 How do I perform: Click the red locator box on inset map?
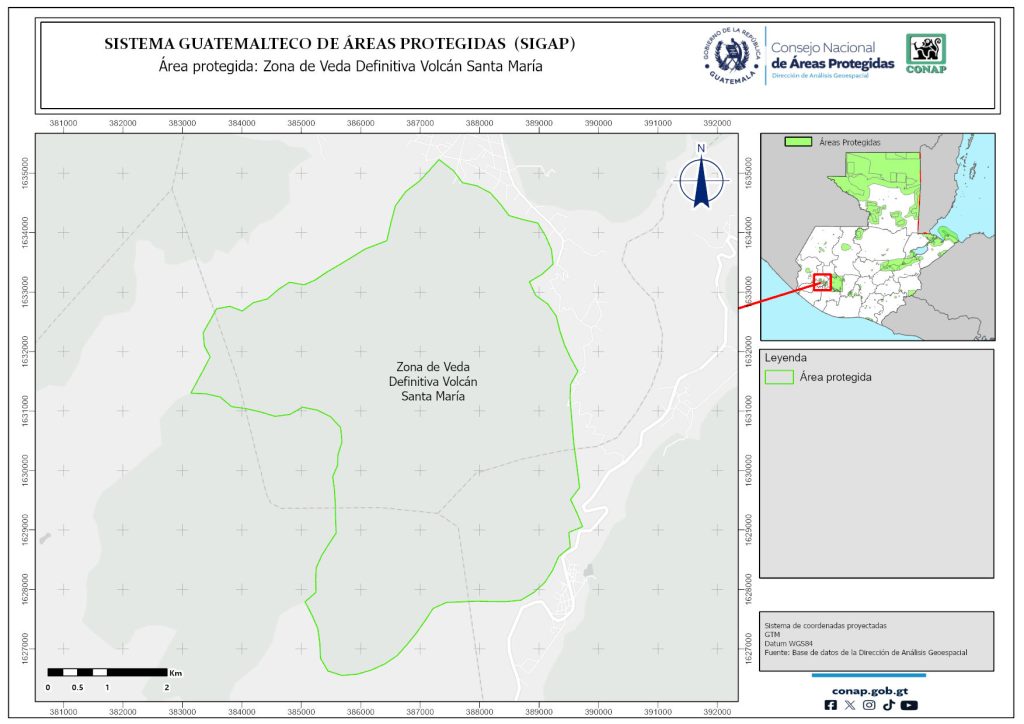pos(822,282)
